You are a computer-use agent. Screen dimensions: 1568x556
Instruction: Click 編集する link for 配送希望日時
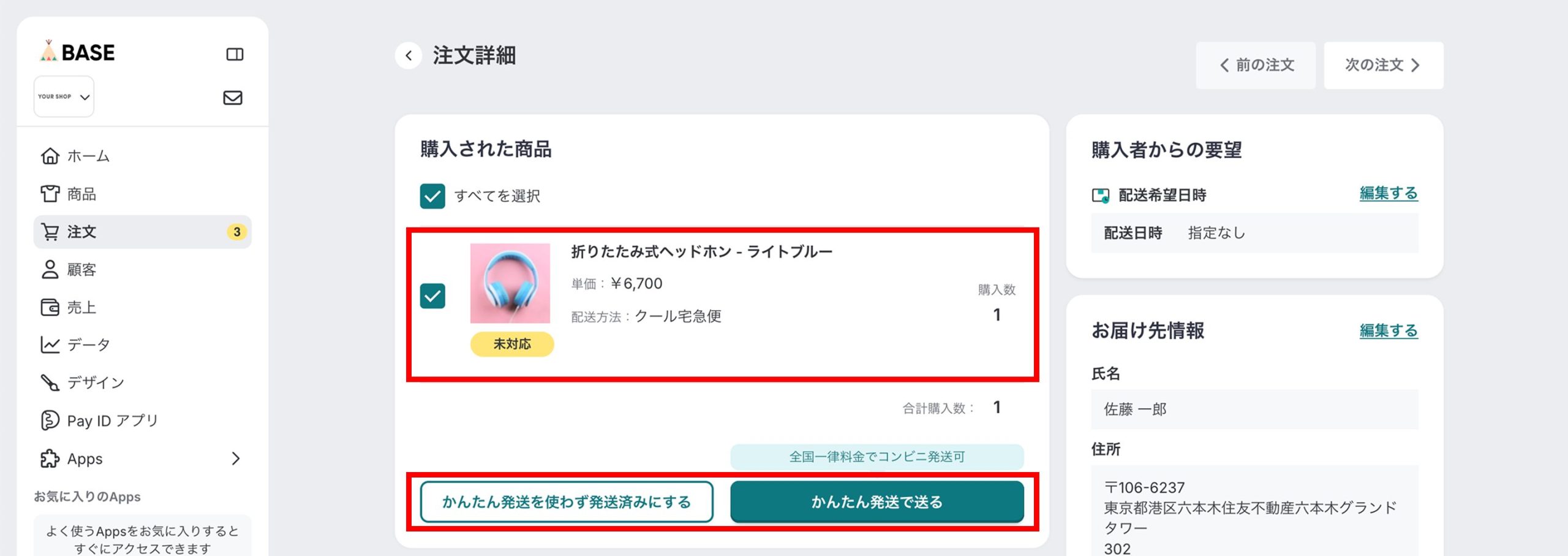click(x=1388, y=194)
